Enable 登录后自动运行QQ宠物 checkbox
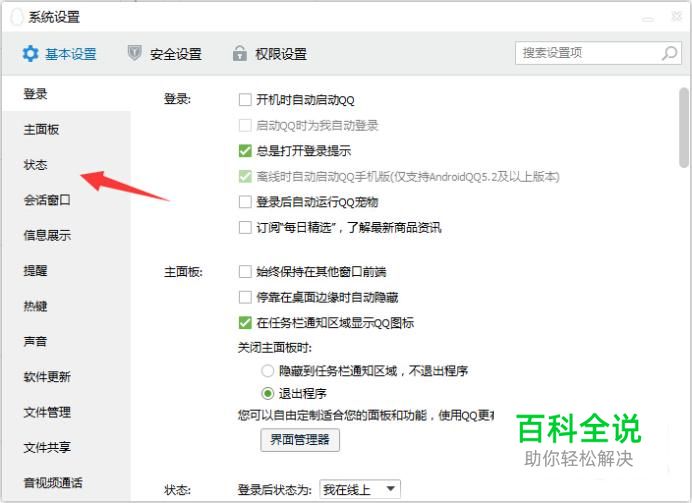 245,202
